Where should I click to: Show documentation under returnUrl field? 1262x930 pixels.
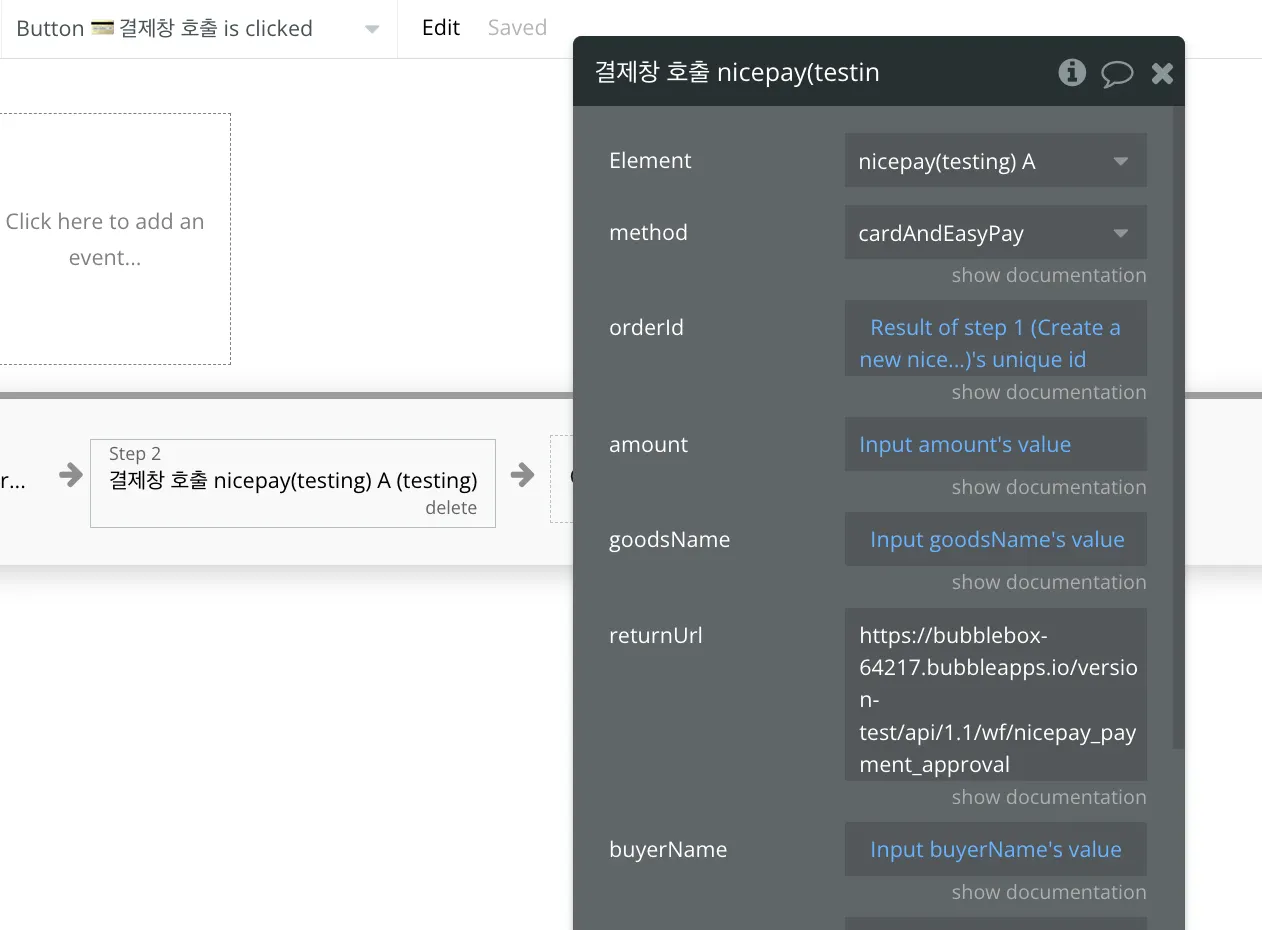coord(1048,797)
